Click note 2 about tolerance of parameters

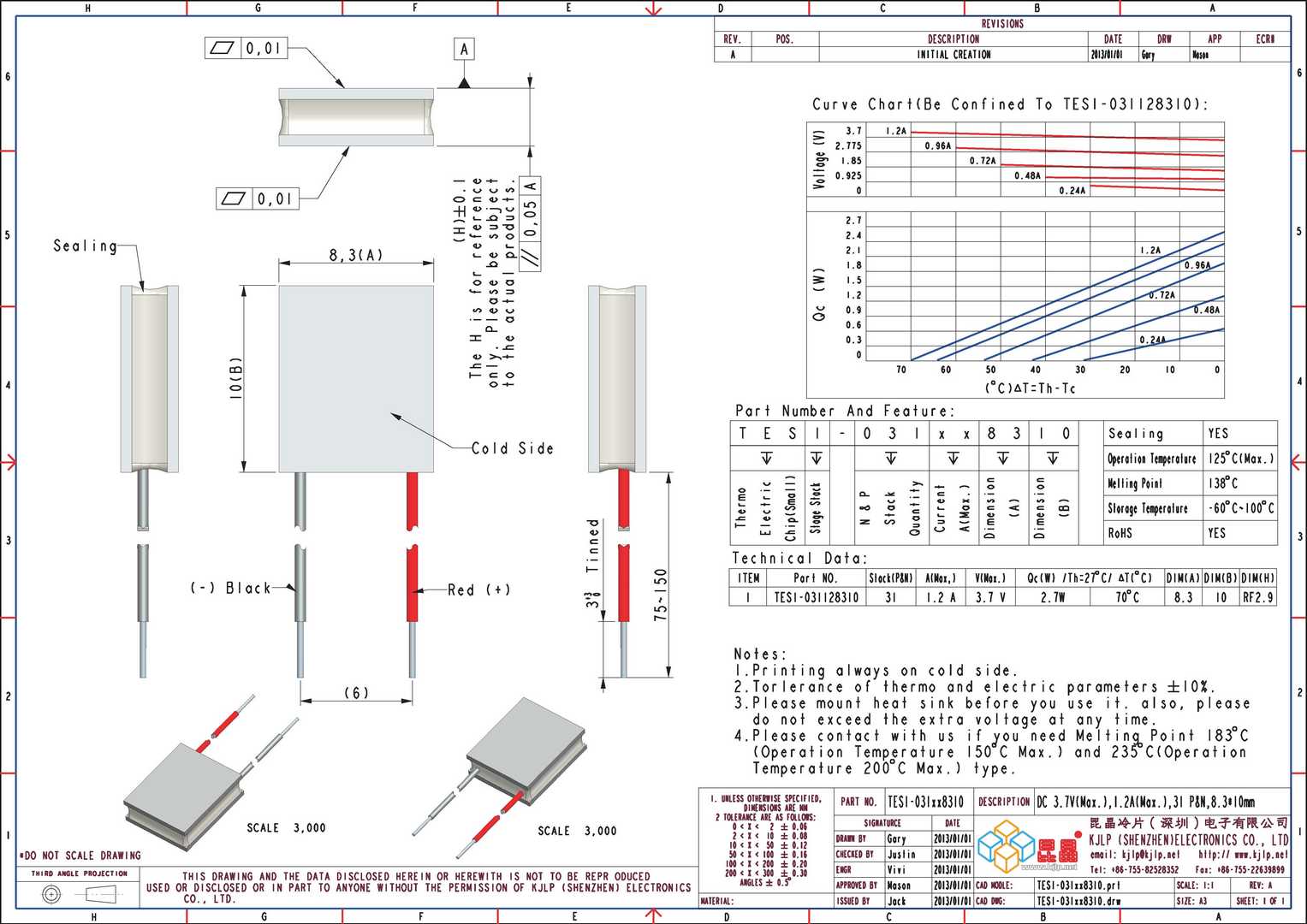click(x=974, y=687)
